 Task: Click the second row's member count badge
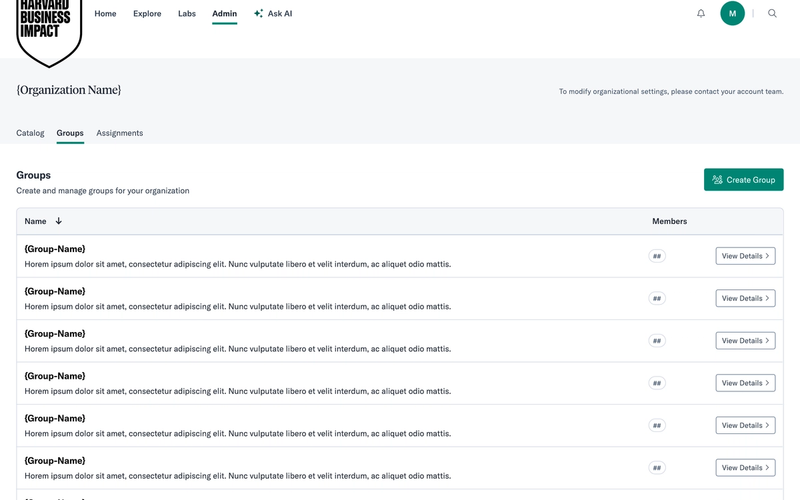click(x=657, y=298)
